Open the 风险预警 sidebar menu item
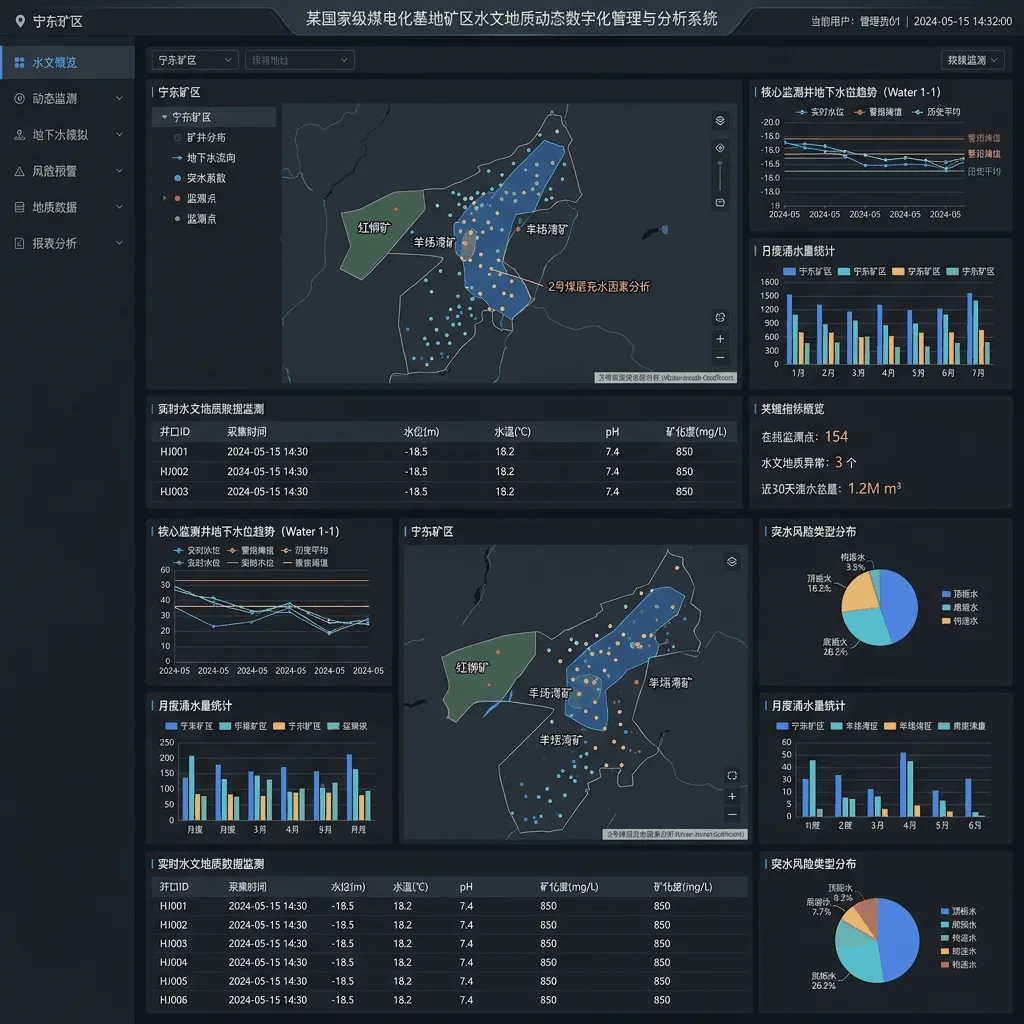Image resolution: width=1024 pixels, height=1024 pixels. [x=67, y=171]
